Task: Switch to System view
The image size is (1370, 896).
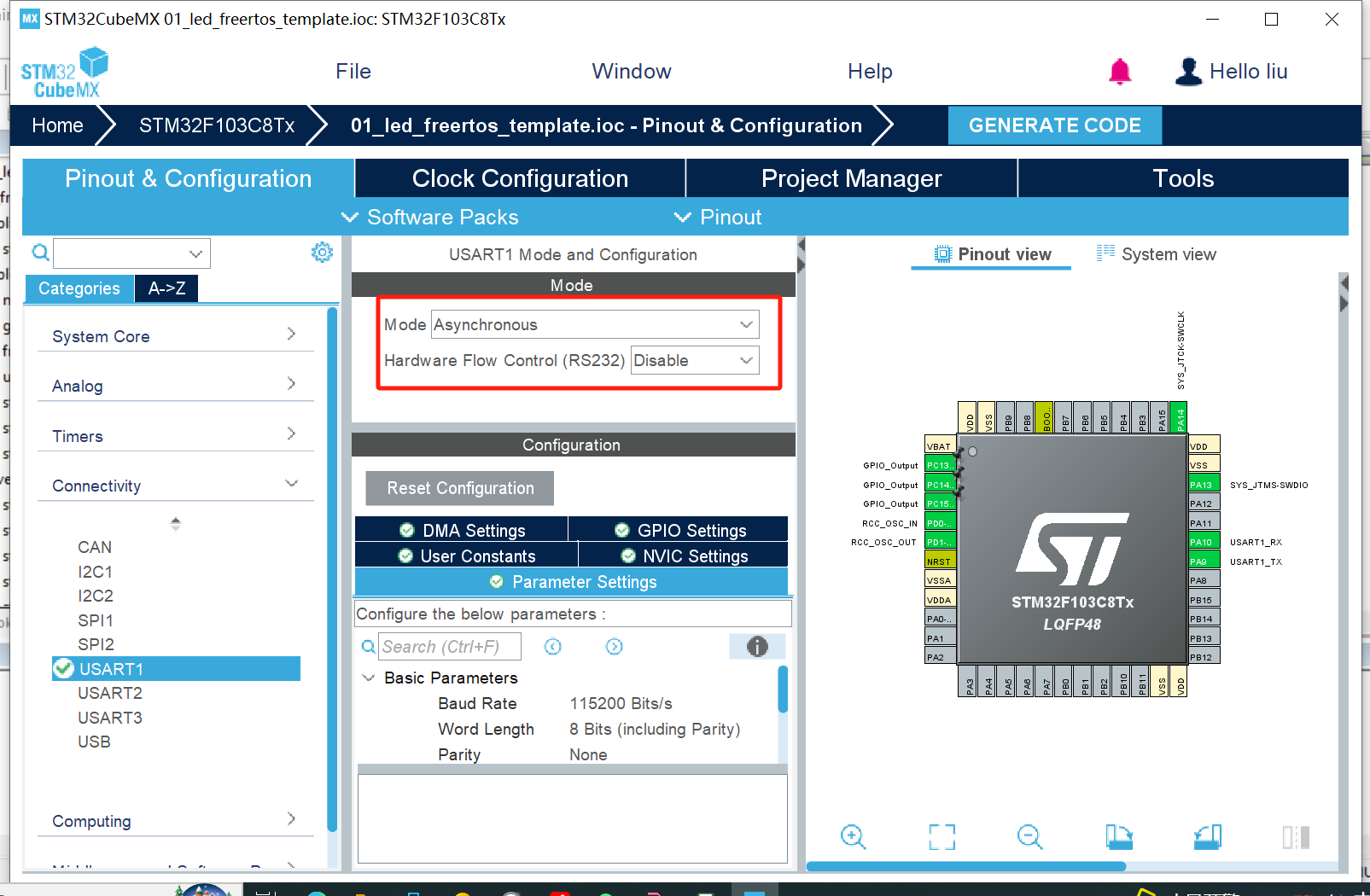Action: pos(1156,254)
